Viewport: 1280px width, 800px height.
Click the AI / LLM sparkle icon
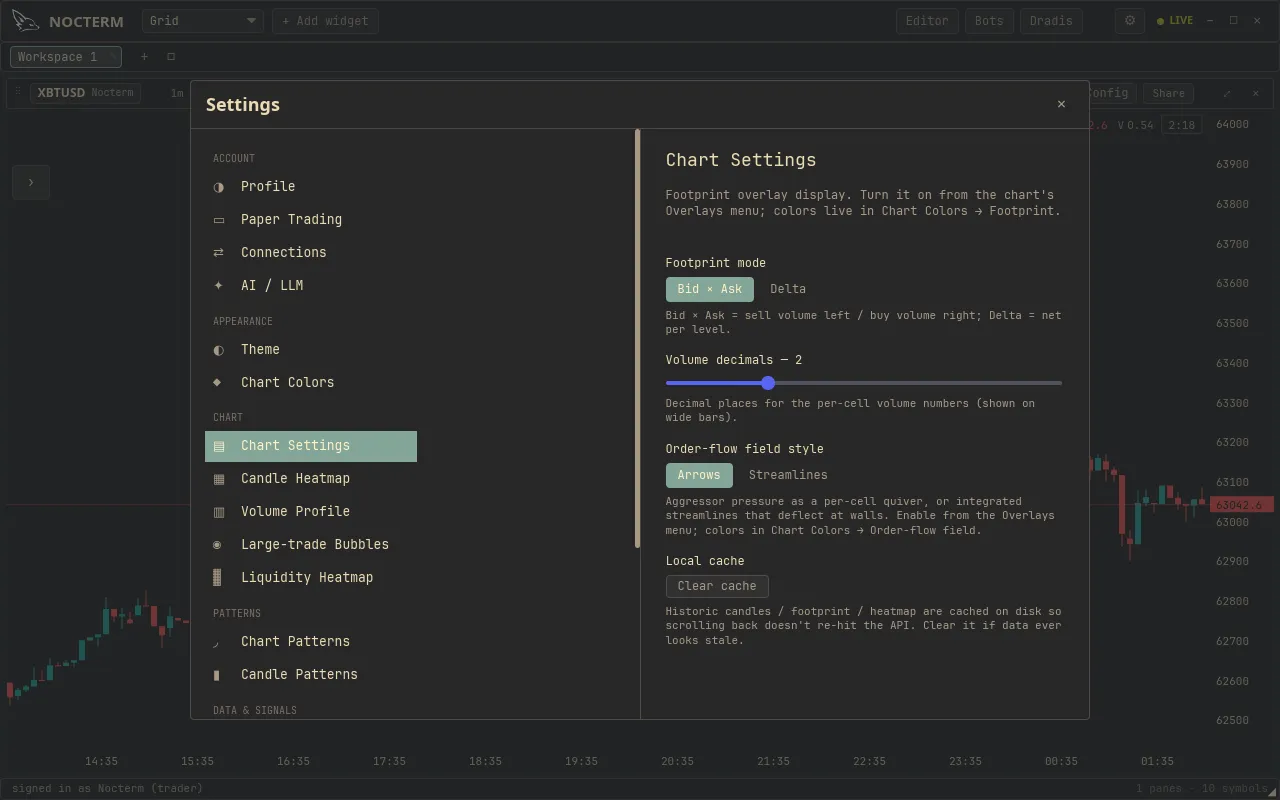219,286
